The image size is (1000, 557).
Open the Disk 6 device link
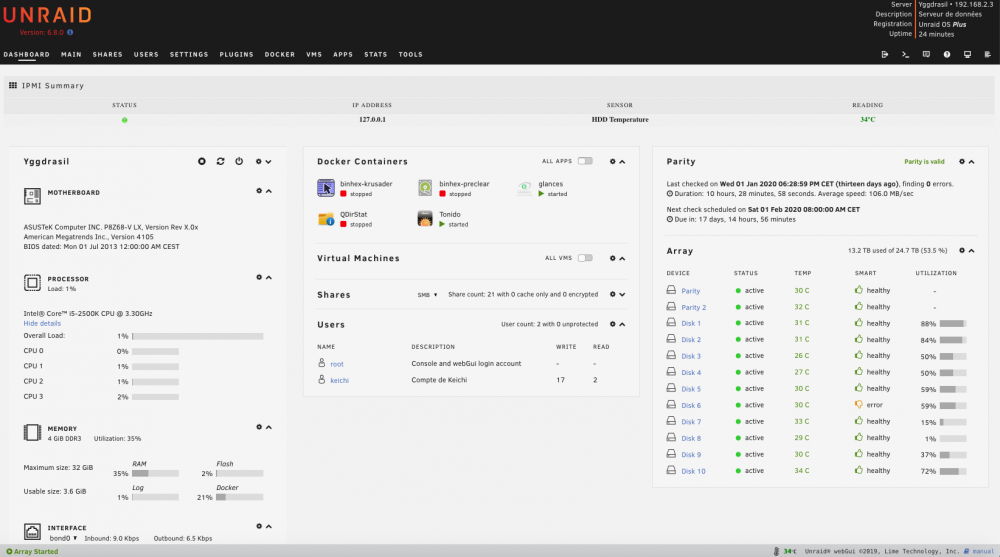point(691,405)
